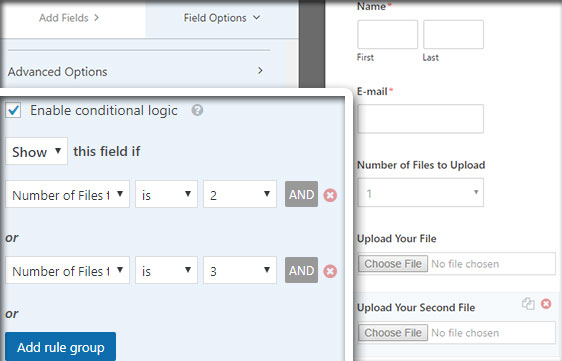Select the Upload Your Second File label
The image size is (562, 361).
(x=416, y=307)
